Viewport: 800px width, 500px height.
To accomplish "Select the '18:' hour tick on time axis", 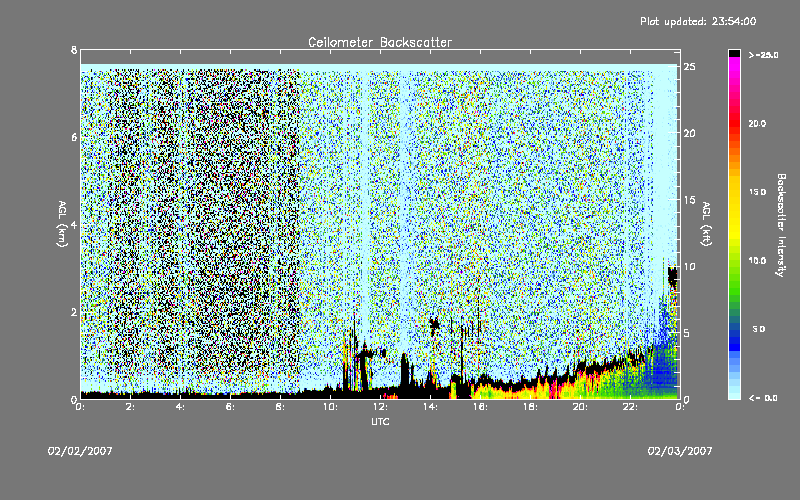I will 530,407.
